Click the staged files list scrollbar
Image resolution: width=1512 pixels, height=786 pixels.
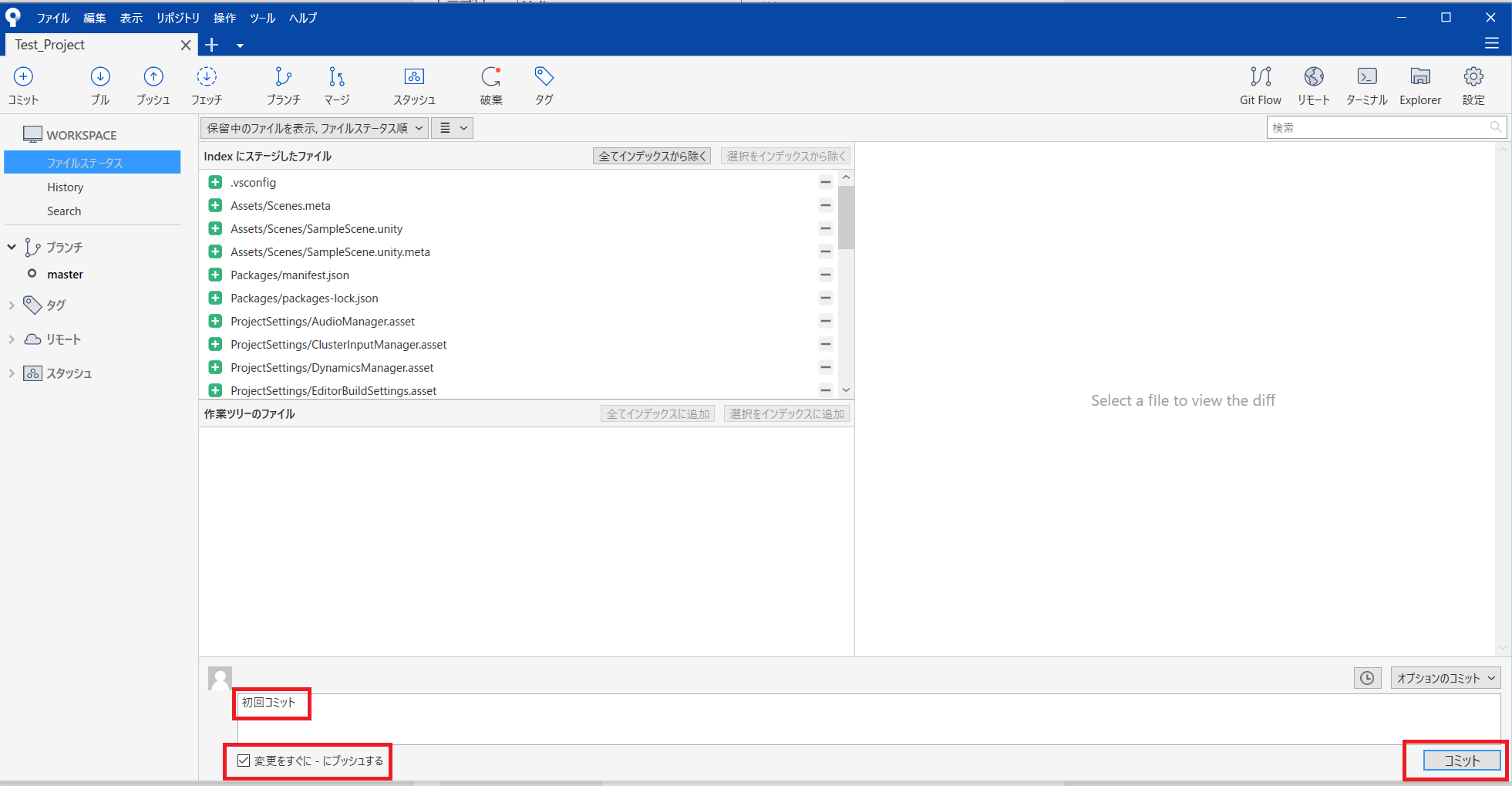(x=846, y=217)
